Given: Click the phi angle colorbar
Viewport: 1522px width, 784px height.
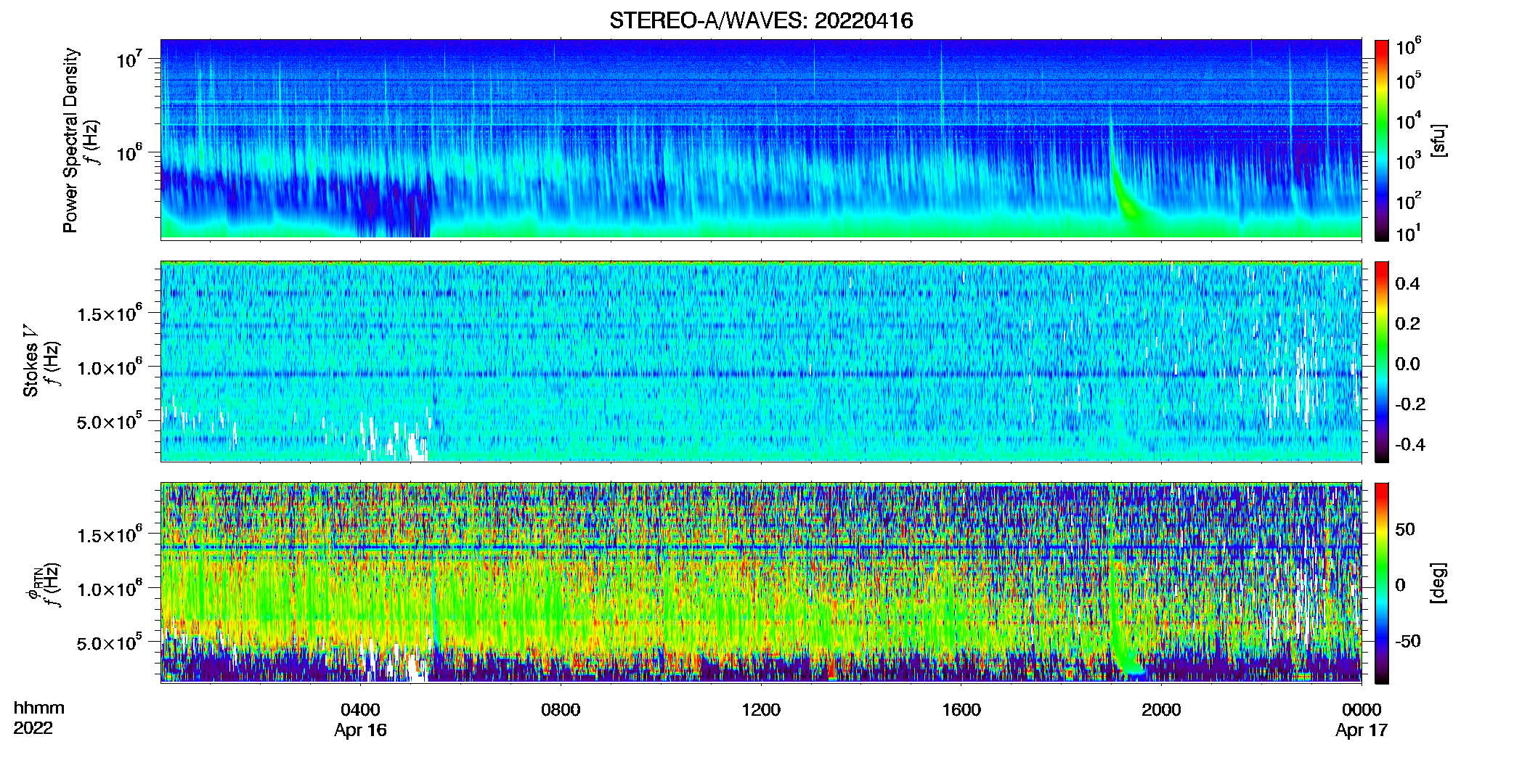Looking at the screenshot, I should click(1381, 583).
